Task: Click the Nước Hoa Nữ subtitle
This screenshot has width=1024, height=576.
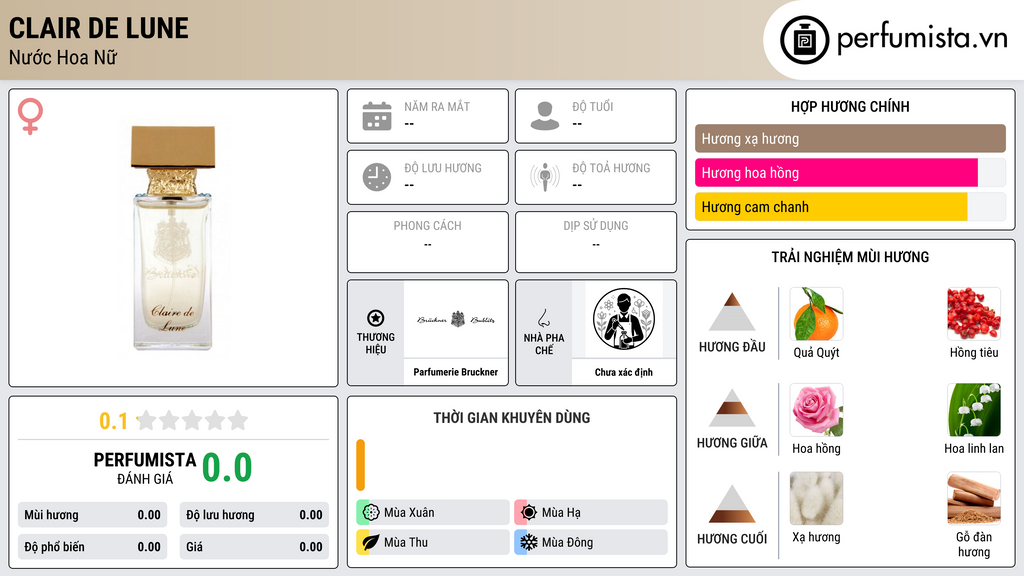Action: click(63, 57)
